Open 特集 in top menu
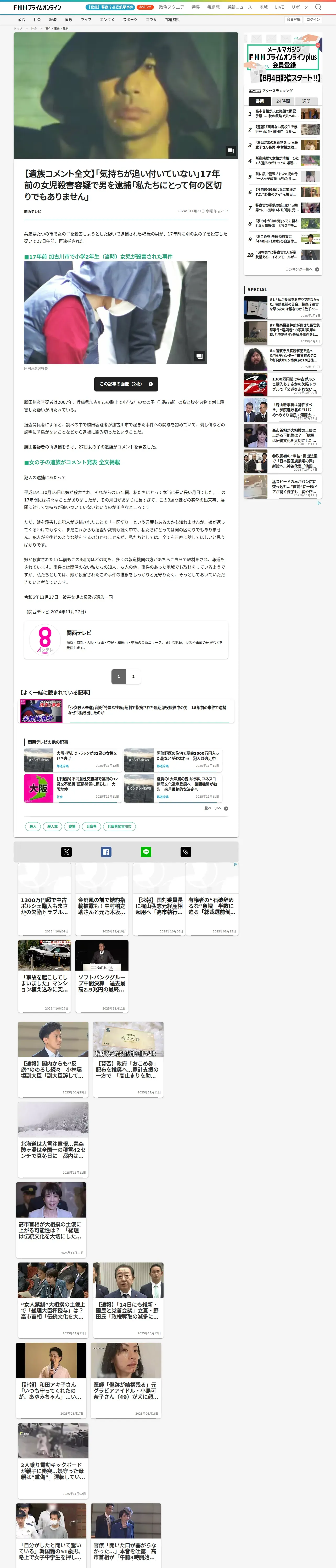Viewport: 336px width, 1568px height. pyautogui.click(x=196, y=7)
